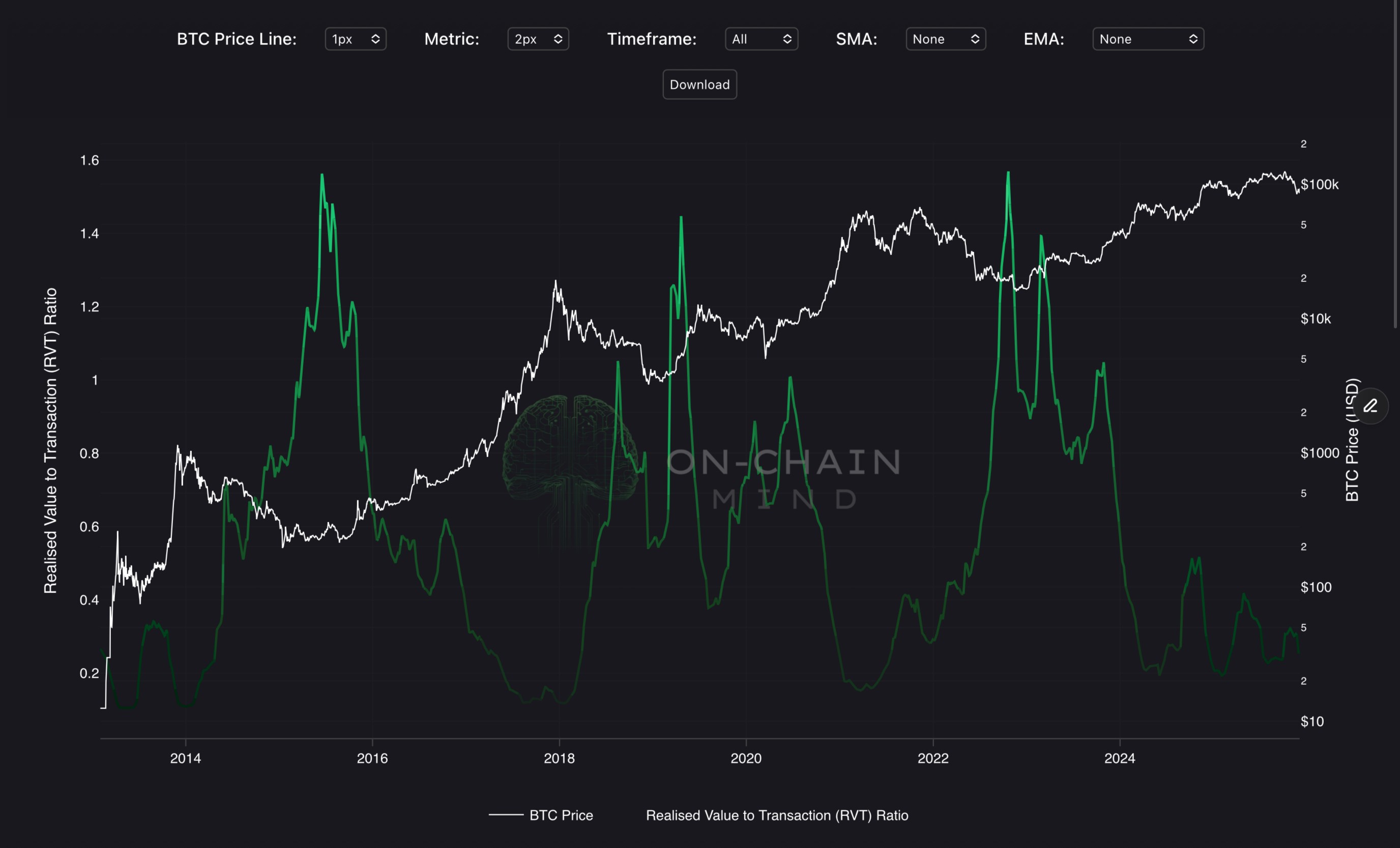The height and width of the screenshot is (848, 1400).
Task: Open the Metric line width dropdown
Action: pos(538,39)
